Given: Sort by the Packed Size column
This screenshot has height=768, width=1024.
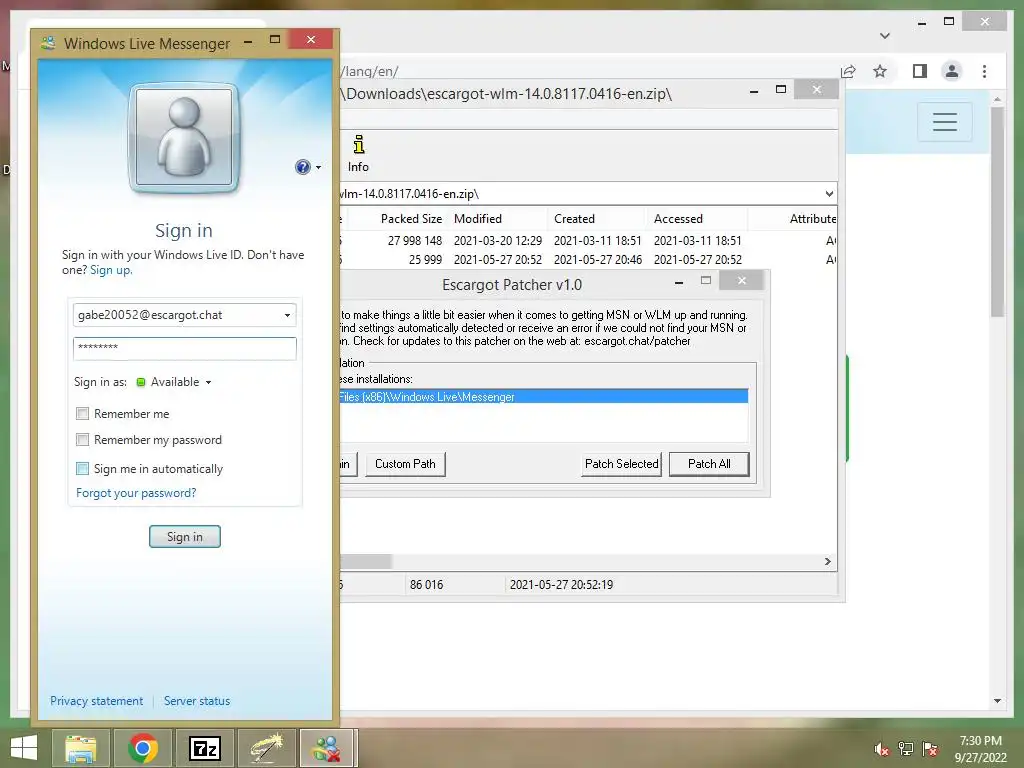Looking at the screenshot, I should pos(411,219).
